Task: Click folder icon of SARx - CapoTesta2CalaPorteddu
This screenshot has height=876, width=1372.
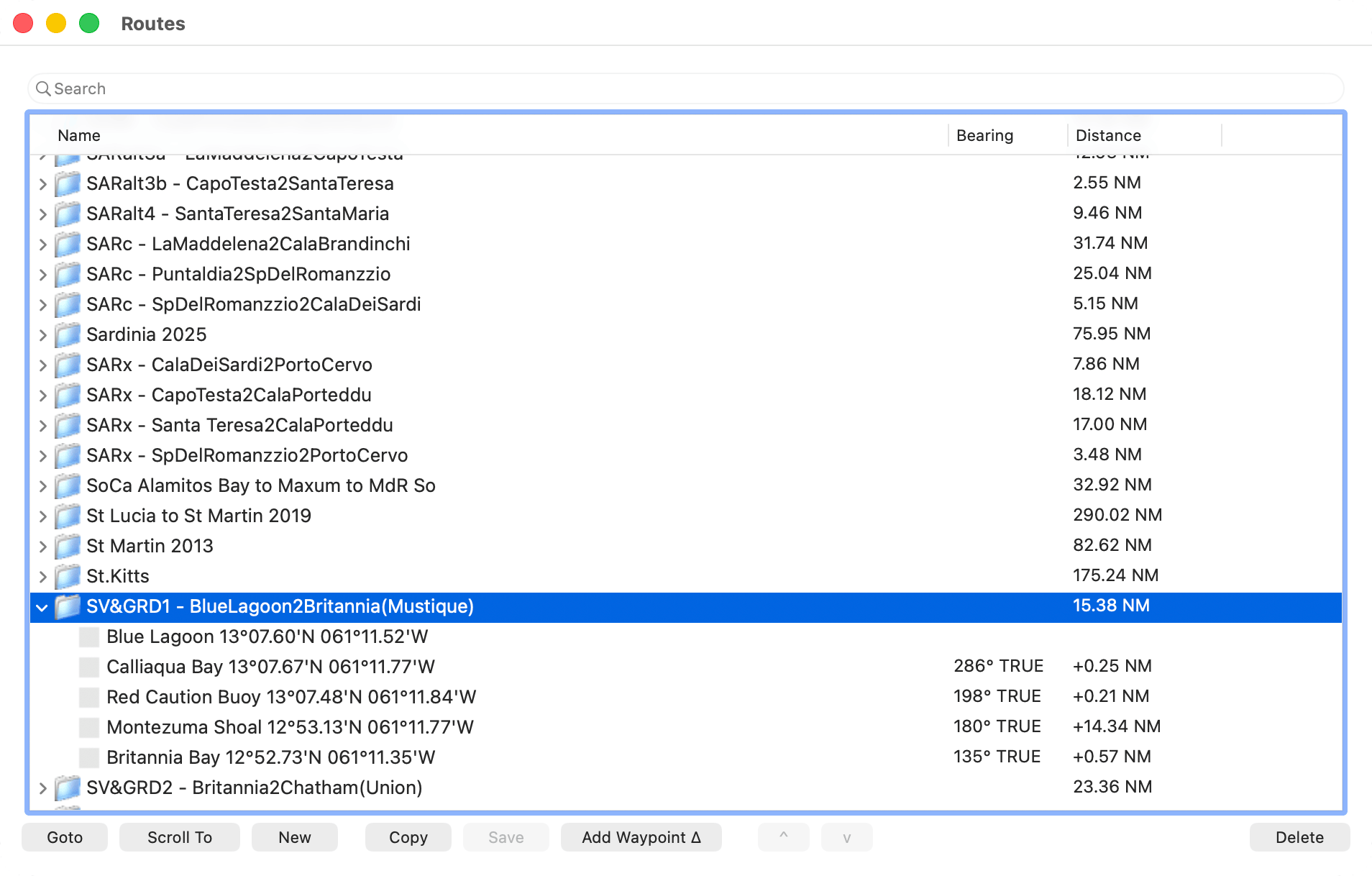Action: 68,396
